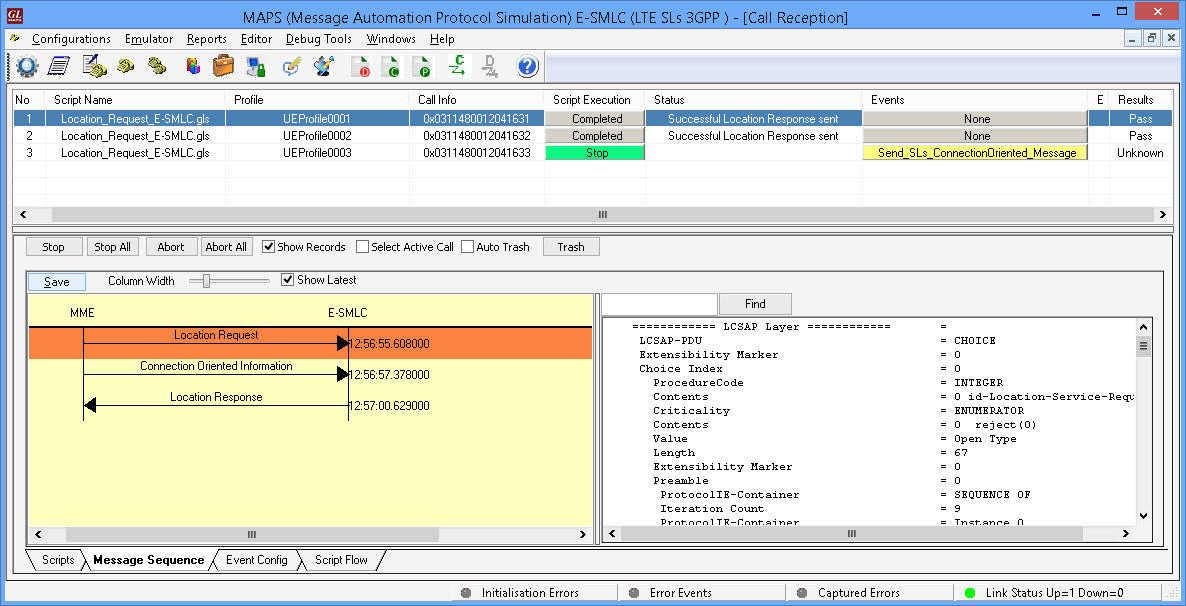Screen dimensions: 1186x606
Task: Open Send_SLs_ConnectionOriented_Message event button
Action: click(x=976, y=153)
